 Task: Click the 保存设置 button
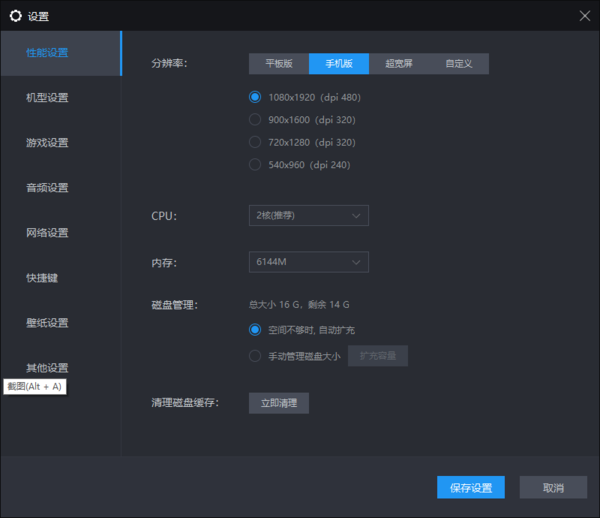[470, 488]
